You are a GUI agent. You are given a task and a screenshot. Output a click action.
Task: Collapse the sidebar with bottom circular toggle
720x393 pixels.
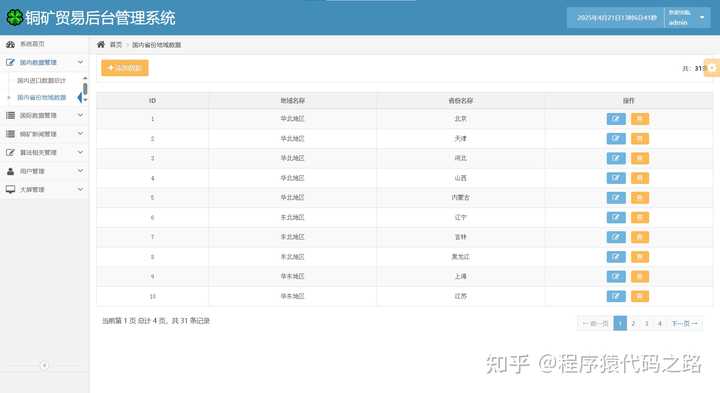[x=45, y=365]
